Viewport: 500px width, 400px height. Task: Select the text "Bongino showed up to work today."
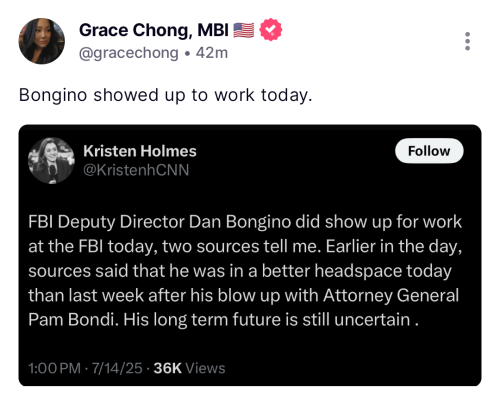166,95
